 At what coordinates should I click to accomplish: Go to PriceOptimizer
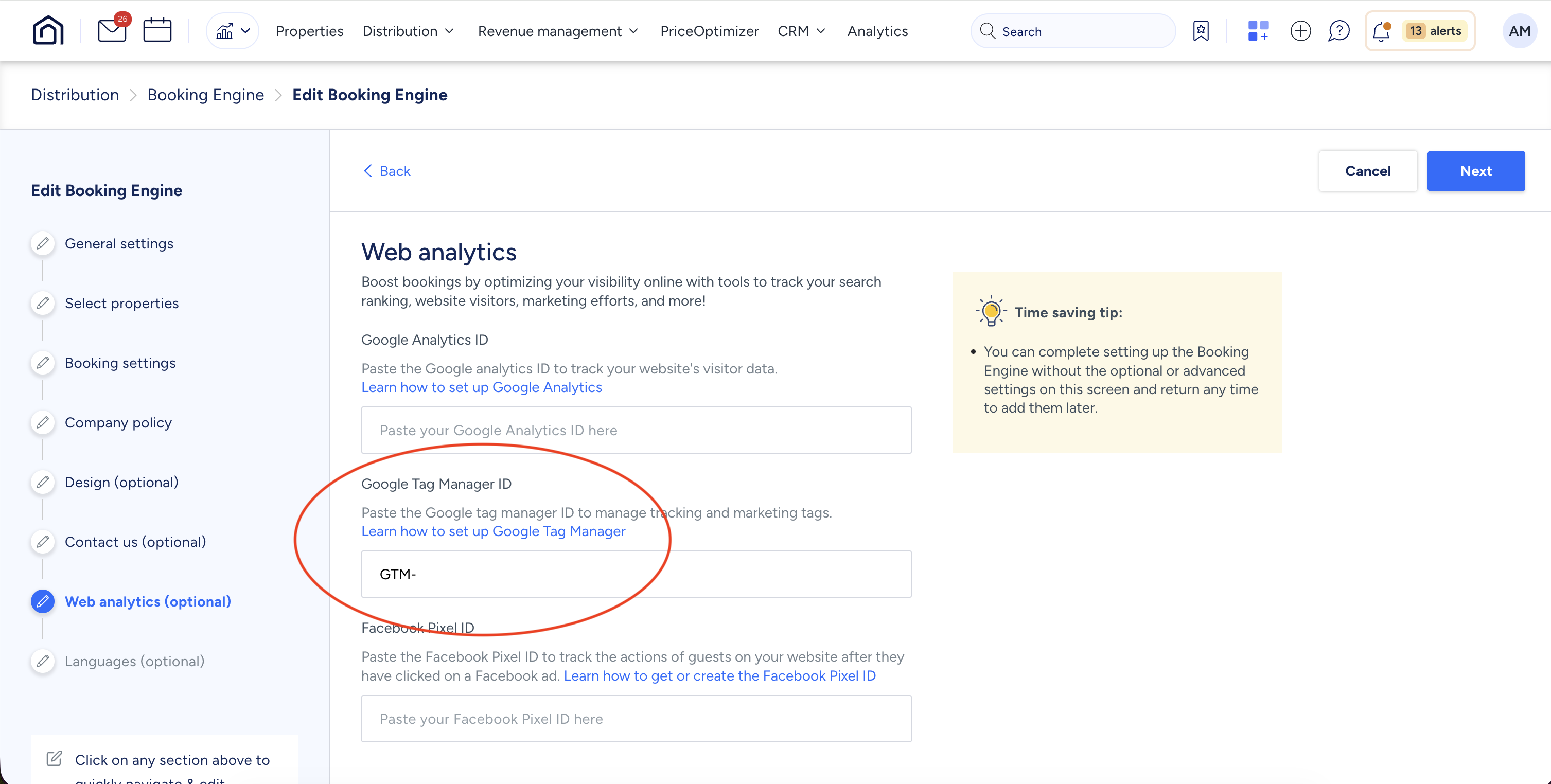[709, 31]
